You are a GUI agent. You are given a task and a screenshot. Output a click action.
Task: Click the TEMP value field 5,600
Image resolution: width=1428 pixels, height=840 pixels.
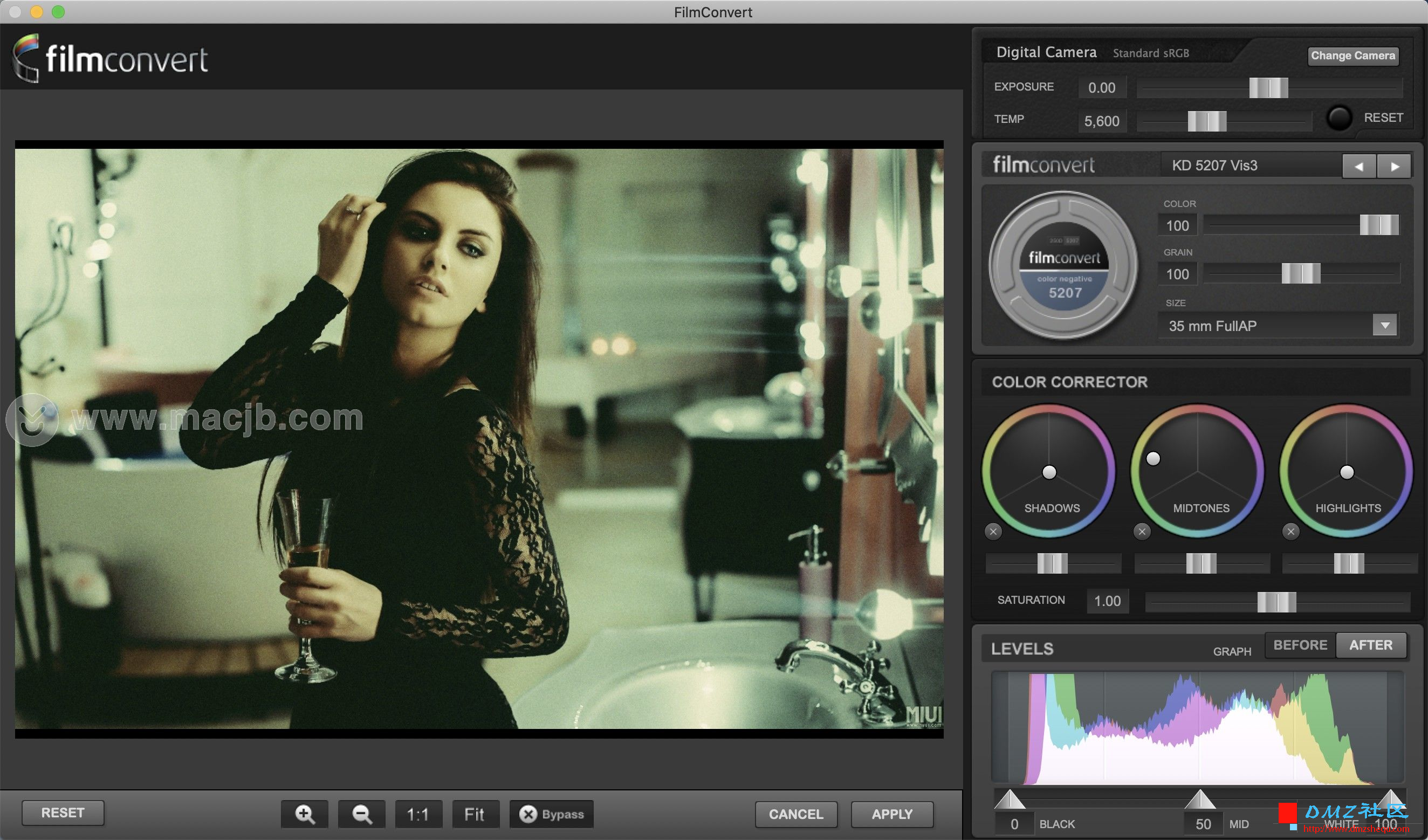1102,121
